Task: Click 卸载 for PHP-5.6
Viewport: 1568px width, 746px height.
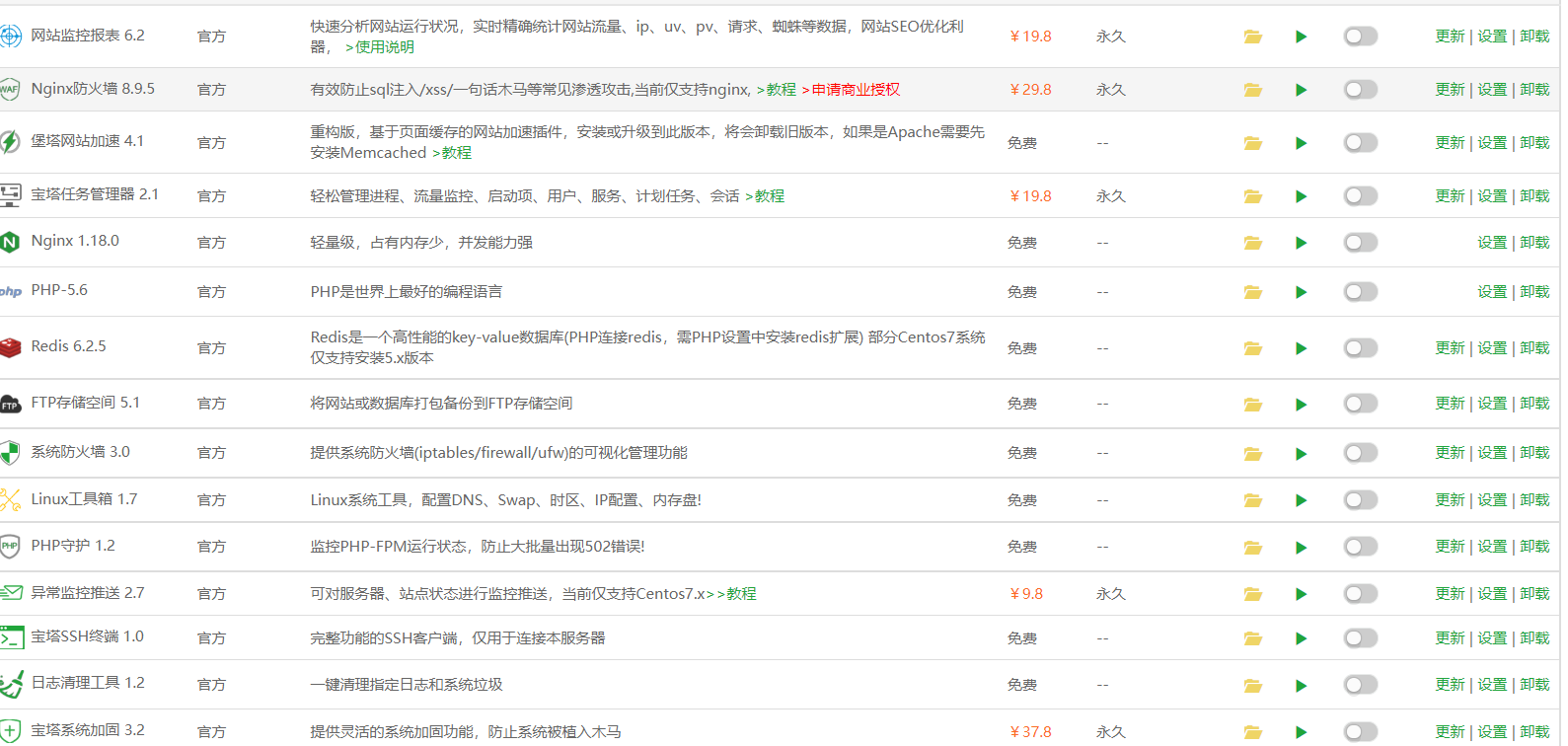Action: tap(1534, 292)
